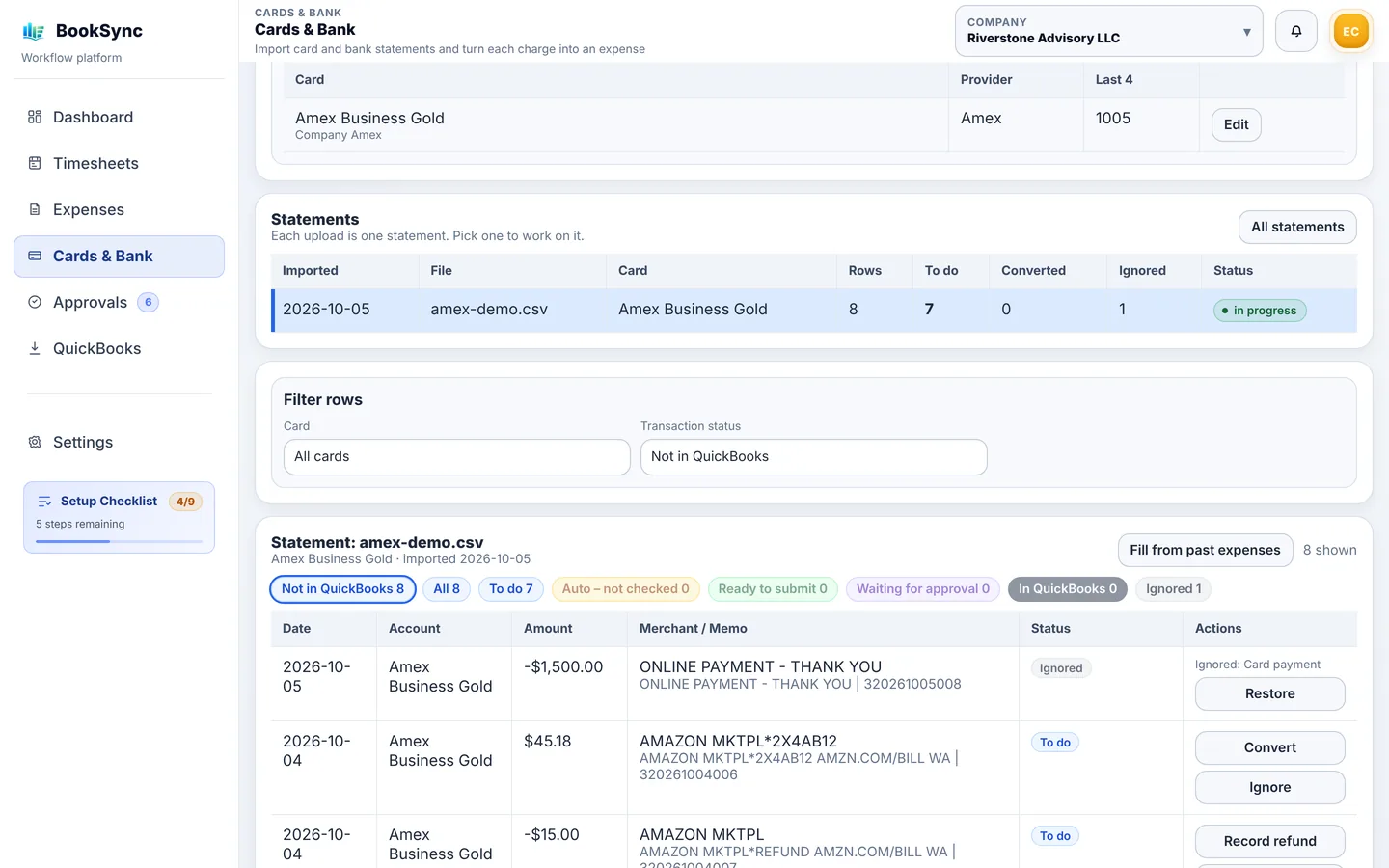Select the amex-demo.csv statement row
Screen dimensions: 1389x868
[x=815, y=310]
